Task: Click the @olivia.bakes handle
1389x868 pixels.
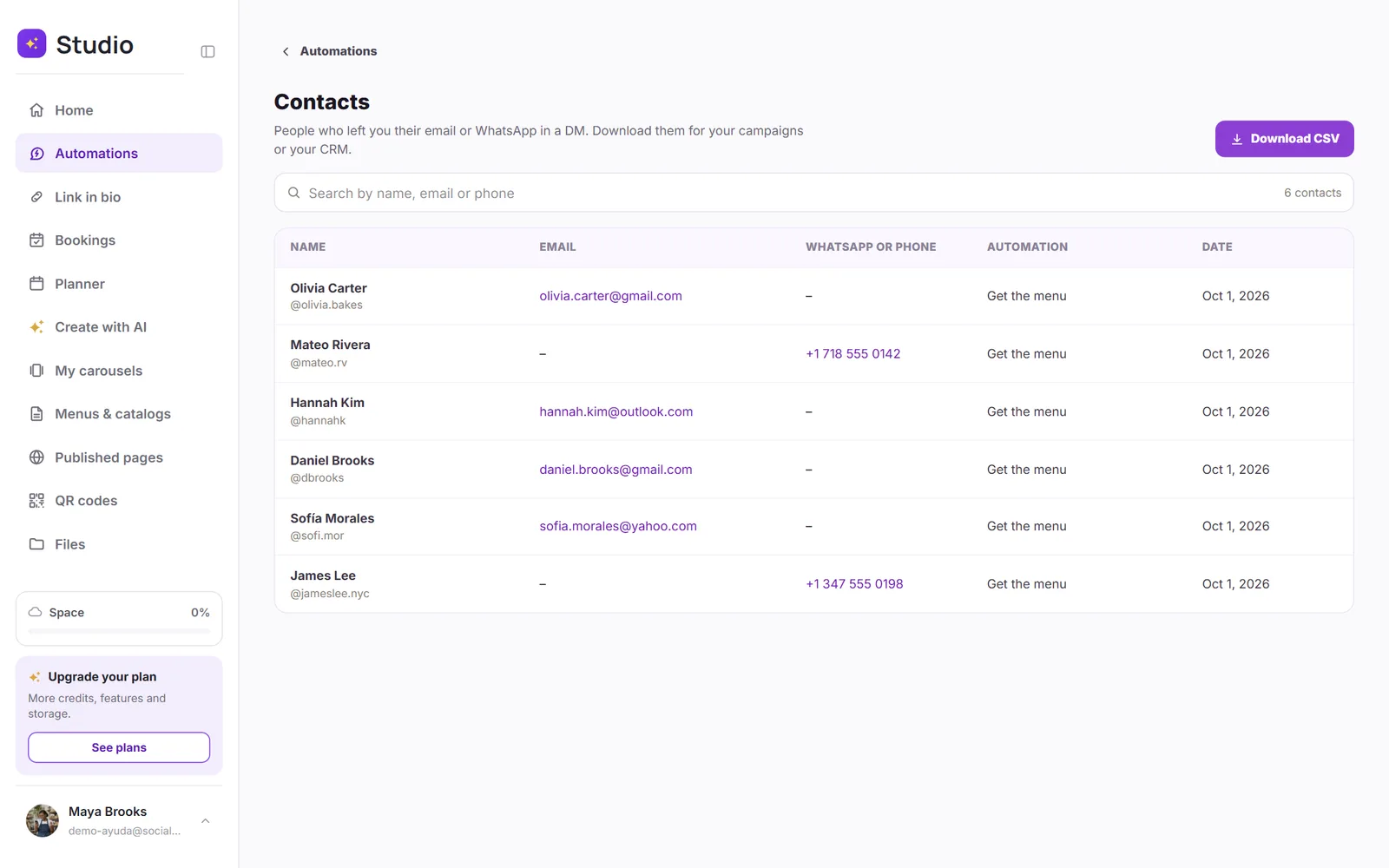Action: (326, 305)
